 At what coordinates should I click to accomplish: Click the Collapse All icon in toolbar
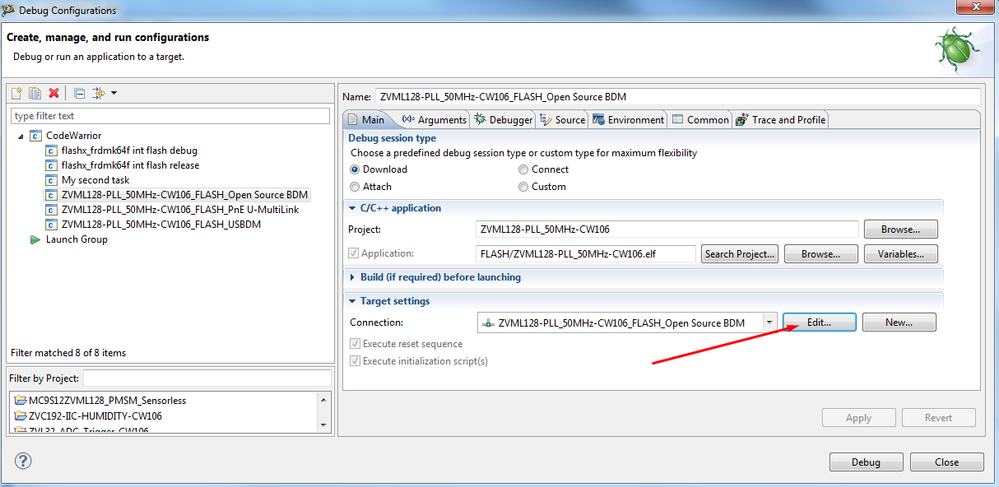[80, 93]
